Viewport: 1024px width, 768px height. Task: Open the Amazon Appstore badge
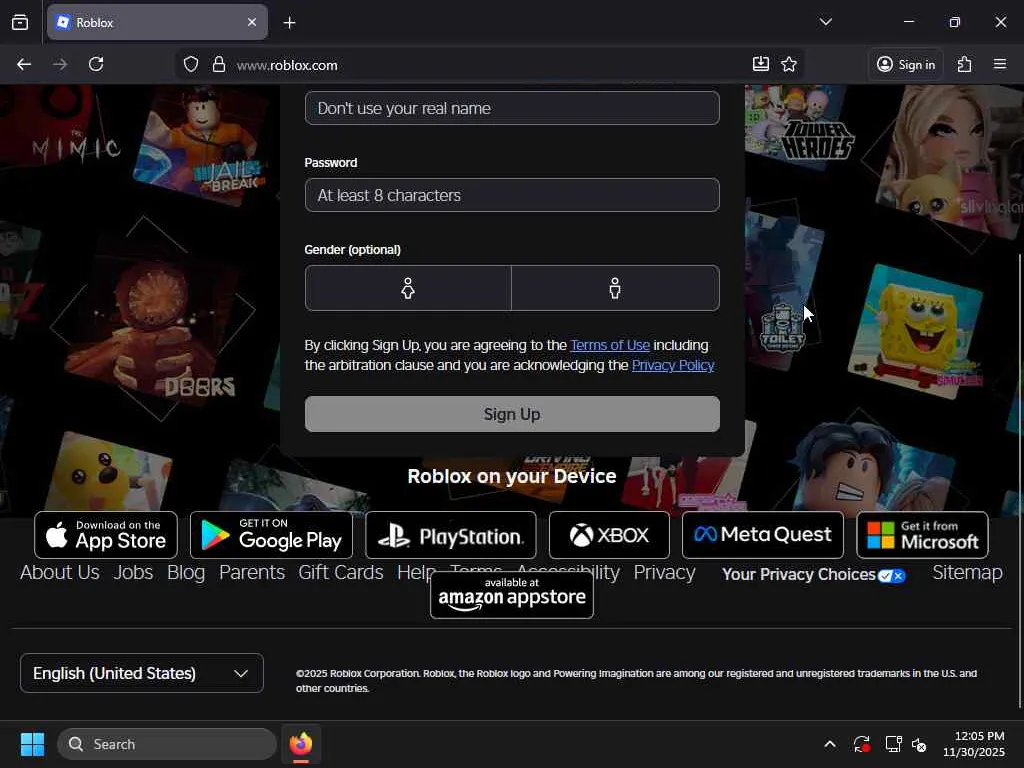[512, 595]
